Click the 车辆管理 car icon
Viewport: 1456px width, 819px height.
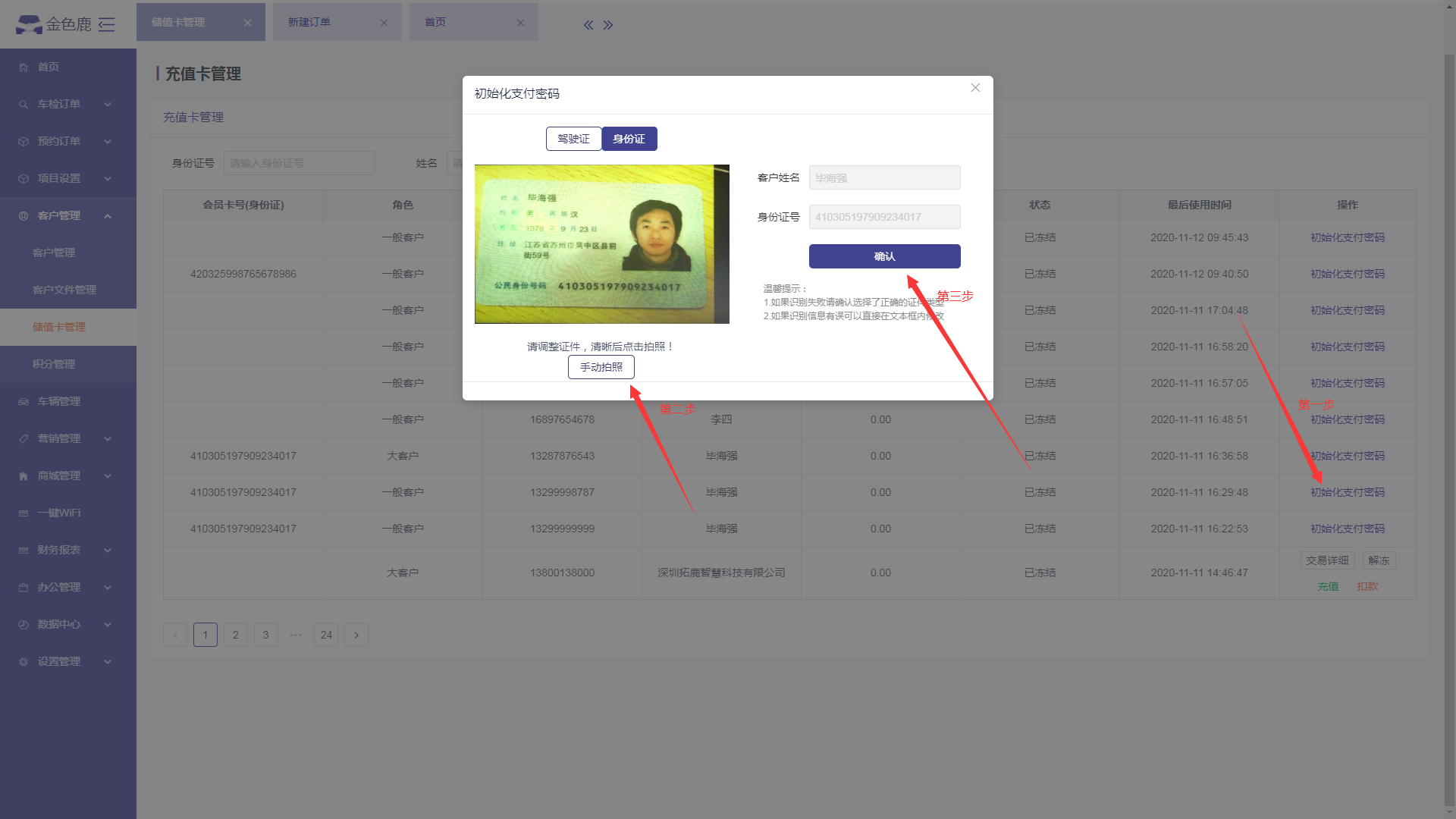click(24, 402)
